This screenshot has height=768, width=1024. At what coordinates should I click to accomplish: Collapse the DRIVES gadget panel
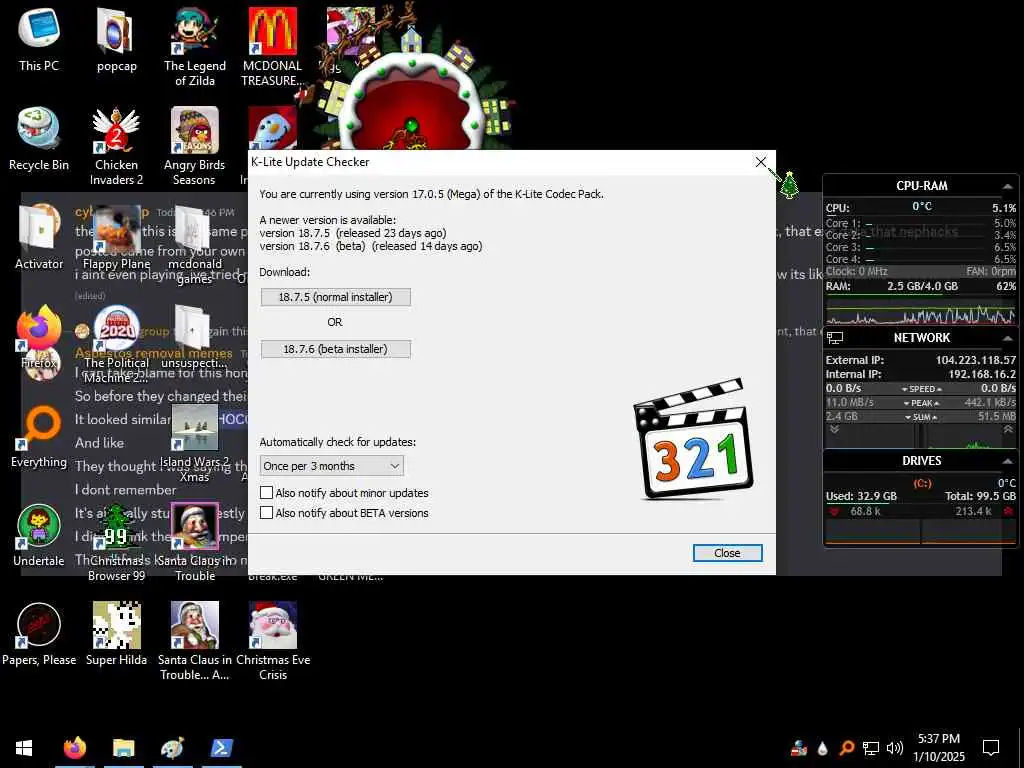(1008, 461)
